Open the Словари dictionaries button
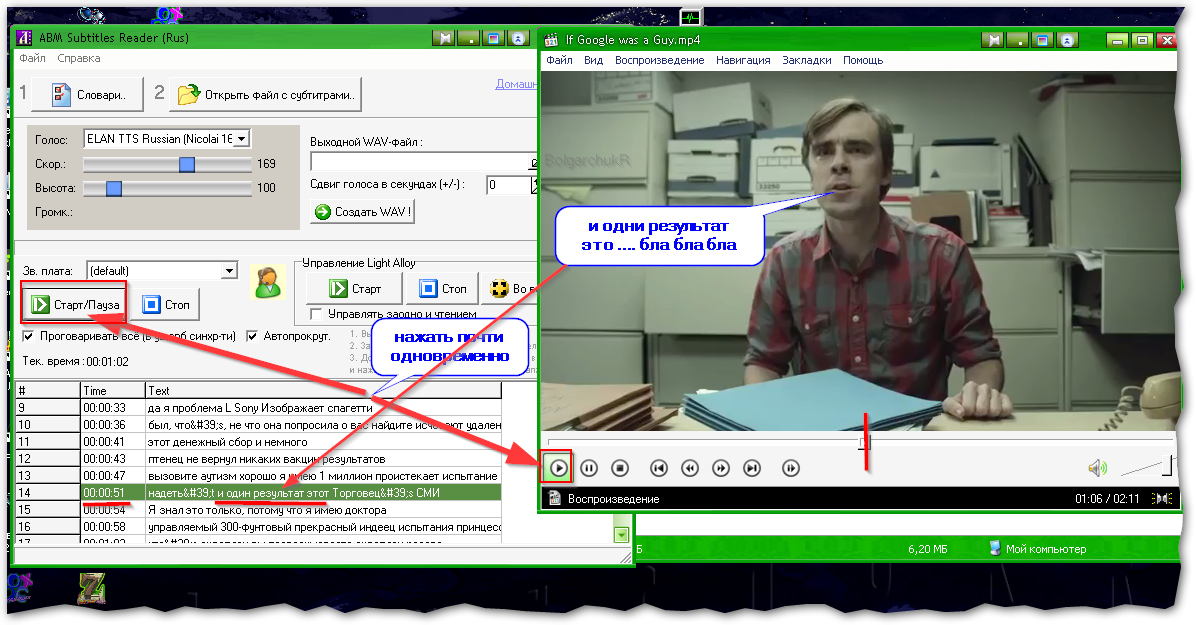Viewport: 1196px width, 625px height. click(87, 95)
